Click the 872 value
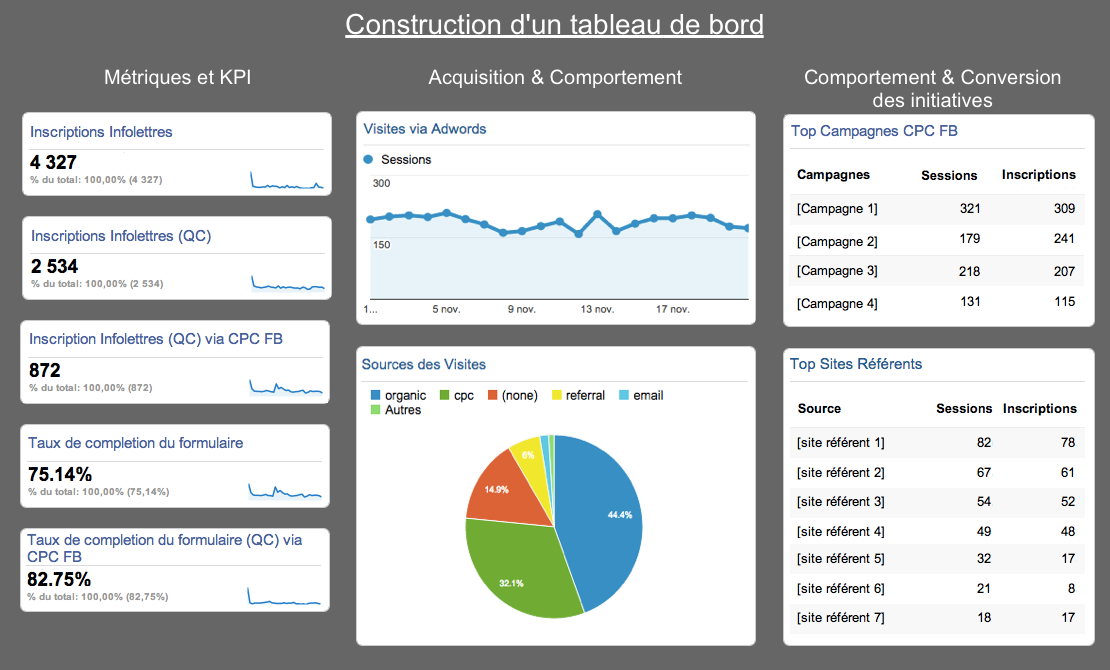1110x670 pixels. click(45, 370)
